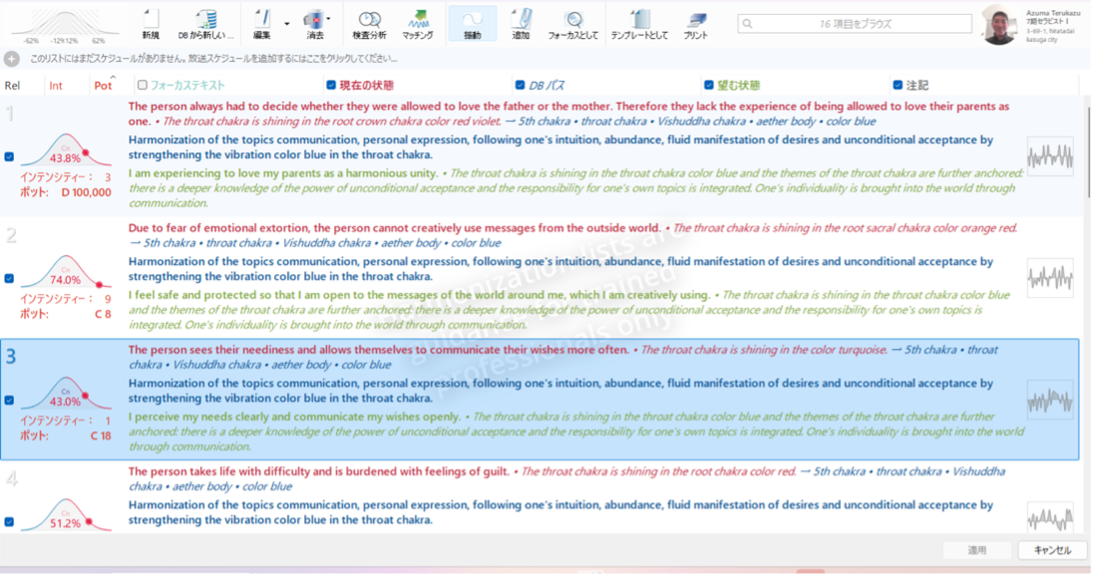
Task: Enable the フォーカステキスト checkbox
Action: pos(143,86)
